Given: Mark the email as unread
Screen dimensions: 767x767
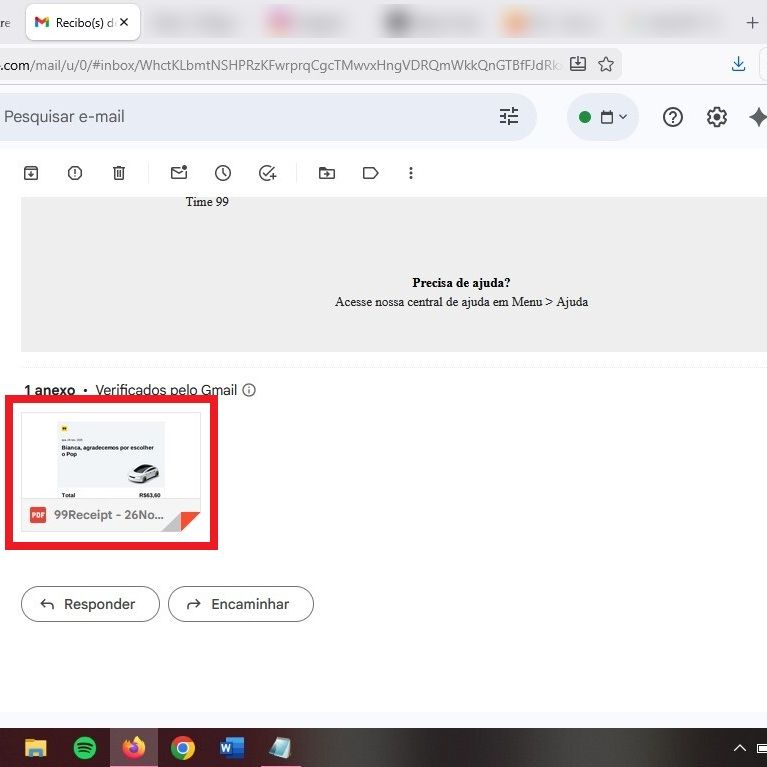Looking at the screenshot, I should pos(179,173).
